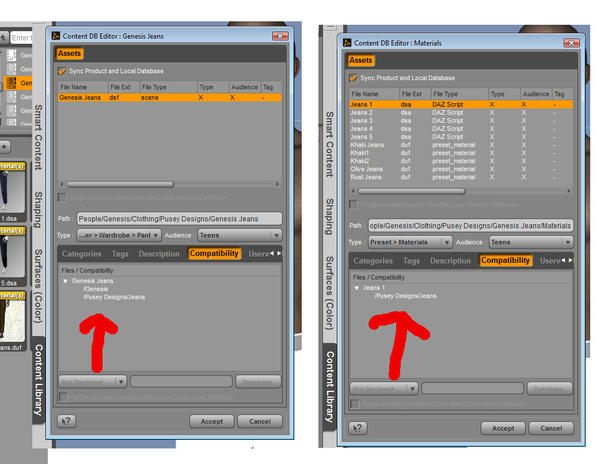600x464 pixels.
Task: Switch to Tags tab in Materials editor
Action: [411, 260]
